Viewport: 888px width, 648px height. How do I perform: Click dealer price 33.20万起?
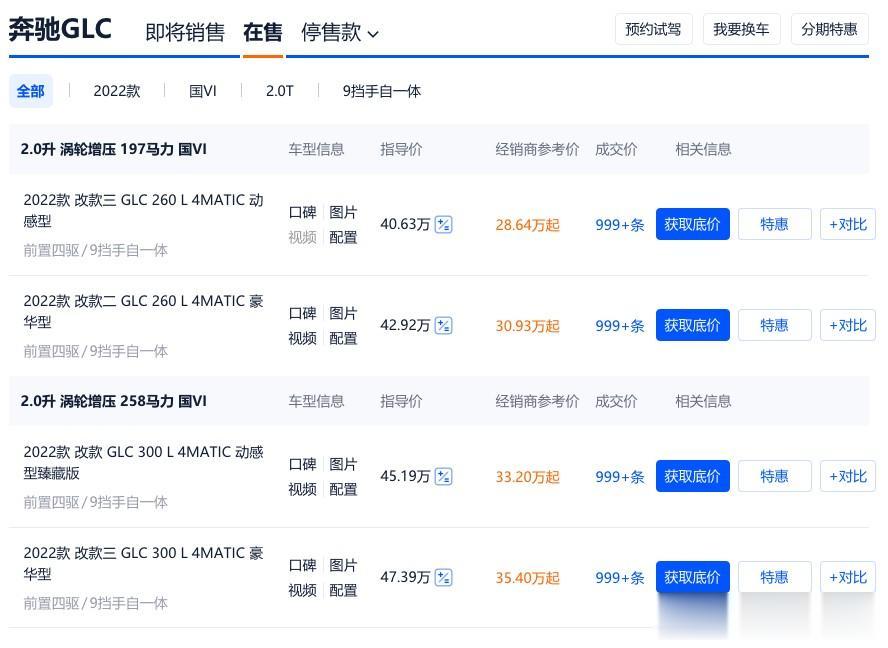(x=527, y=477)
